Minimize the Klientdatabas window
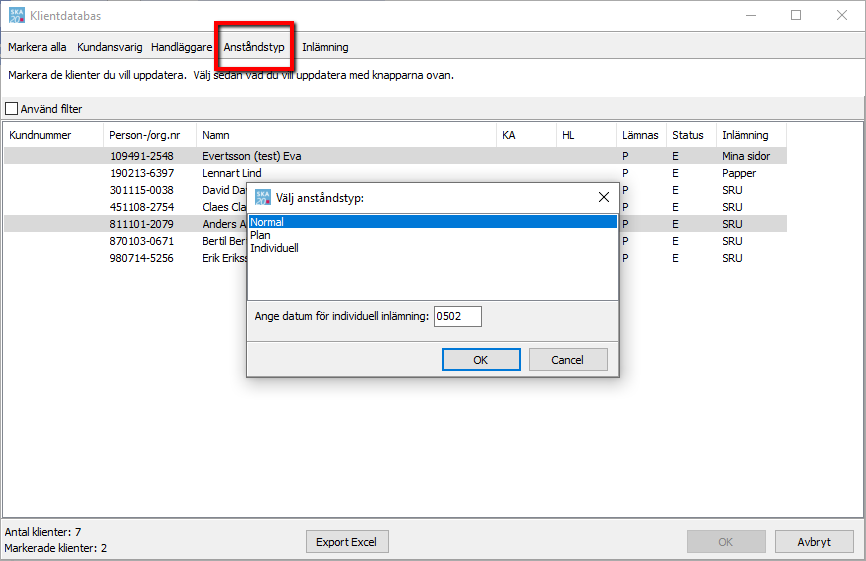 point(751,15)
